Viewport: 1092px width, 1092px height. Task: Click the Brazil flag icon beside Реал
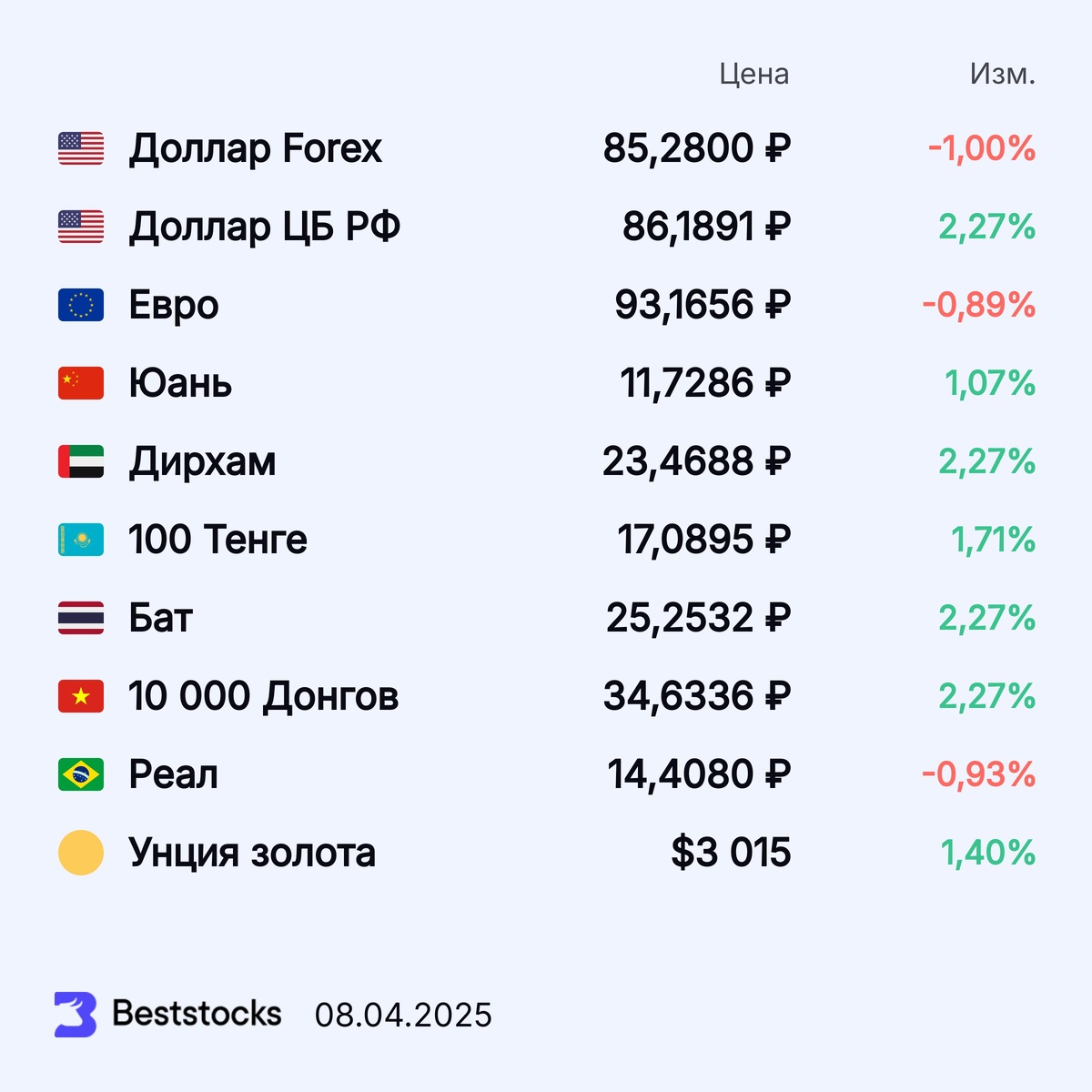pyautogui.click(x=81, y=774)
